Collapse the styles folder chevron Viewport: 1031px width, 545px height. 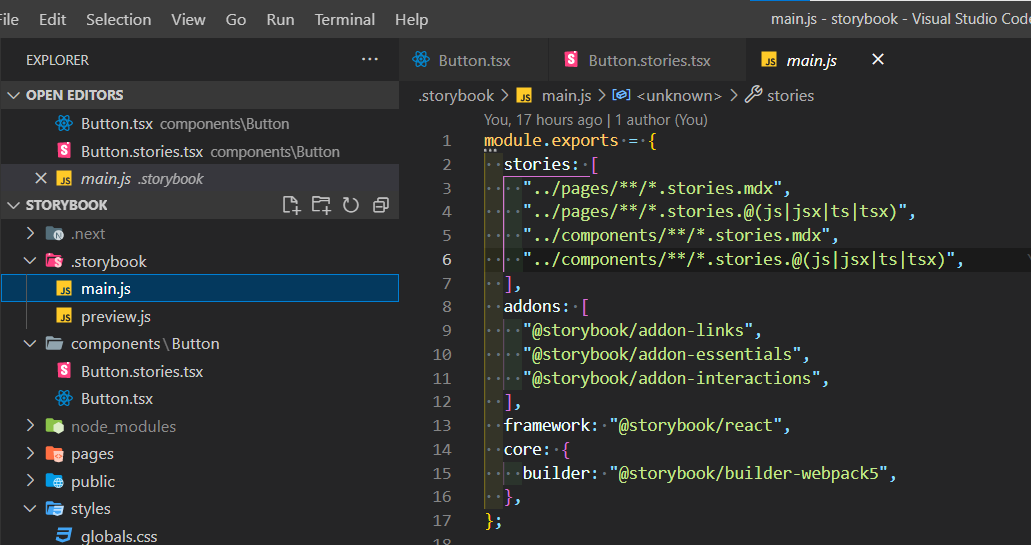30,509
